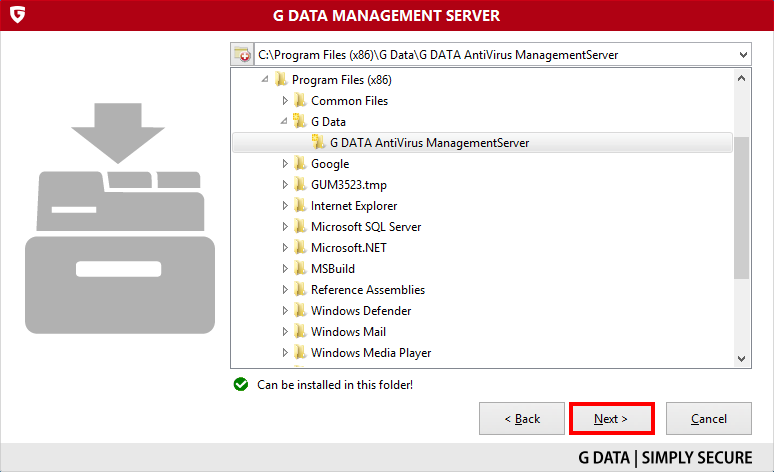The width and height of the screenshot is (774, 472).
Task: Click the Microsoft SQL Server folder icon
Action: 300,227
